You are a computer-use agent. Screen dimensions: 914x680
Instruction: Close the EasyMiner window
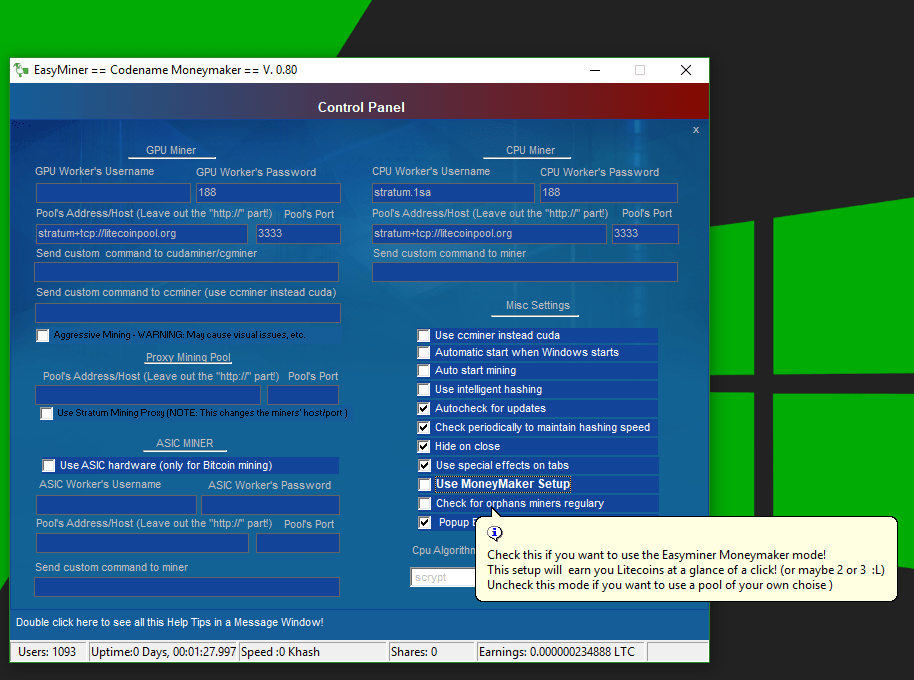[x=686, y=70]
